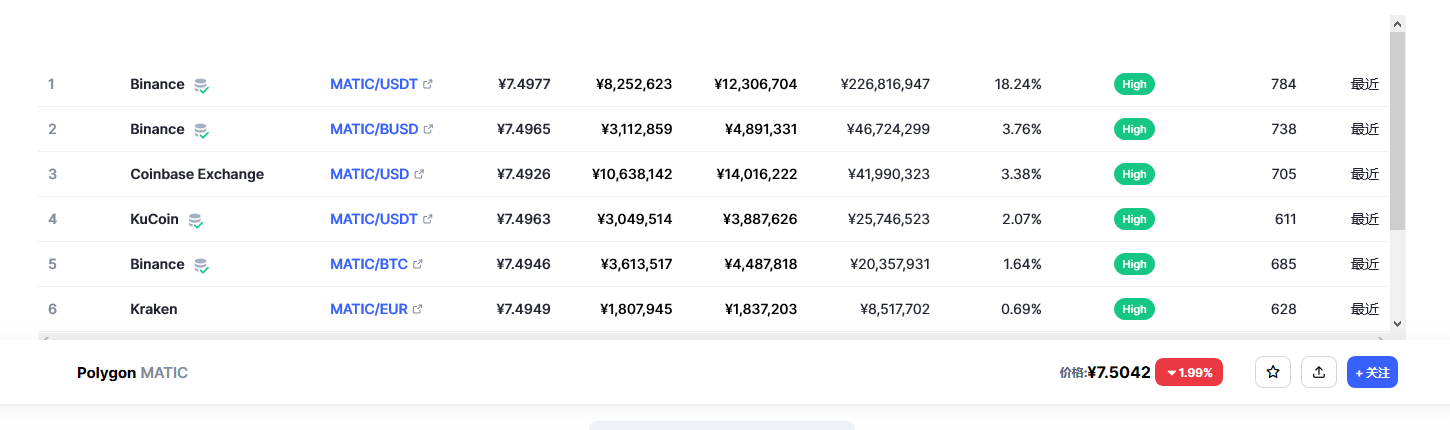Click the High liquidity badge for Kraken
Screen dimensions: 1450x430
coord(1134,309)
